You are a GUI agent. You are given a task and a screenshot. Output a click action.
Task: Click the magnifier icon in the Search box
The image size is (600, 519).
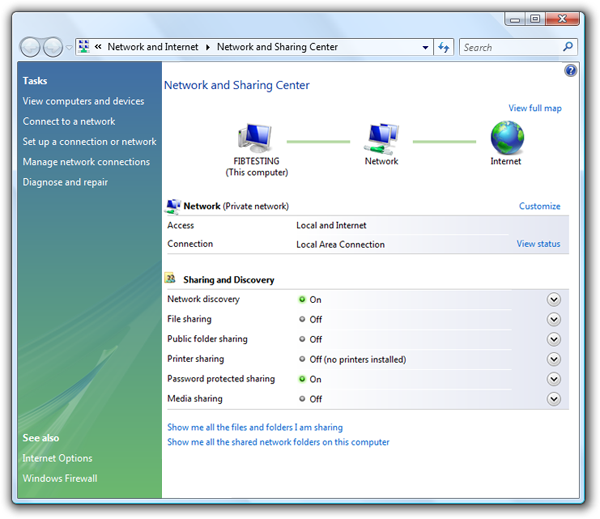[x=568, y=47]
